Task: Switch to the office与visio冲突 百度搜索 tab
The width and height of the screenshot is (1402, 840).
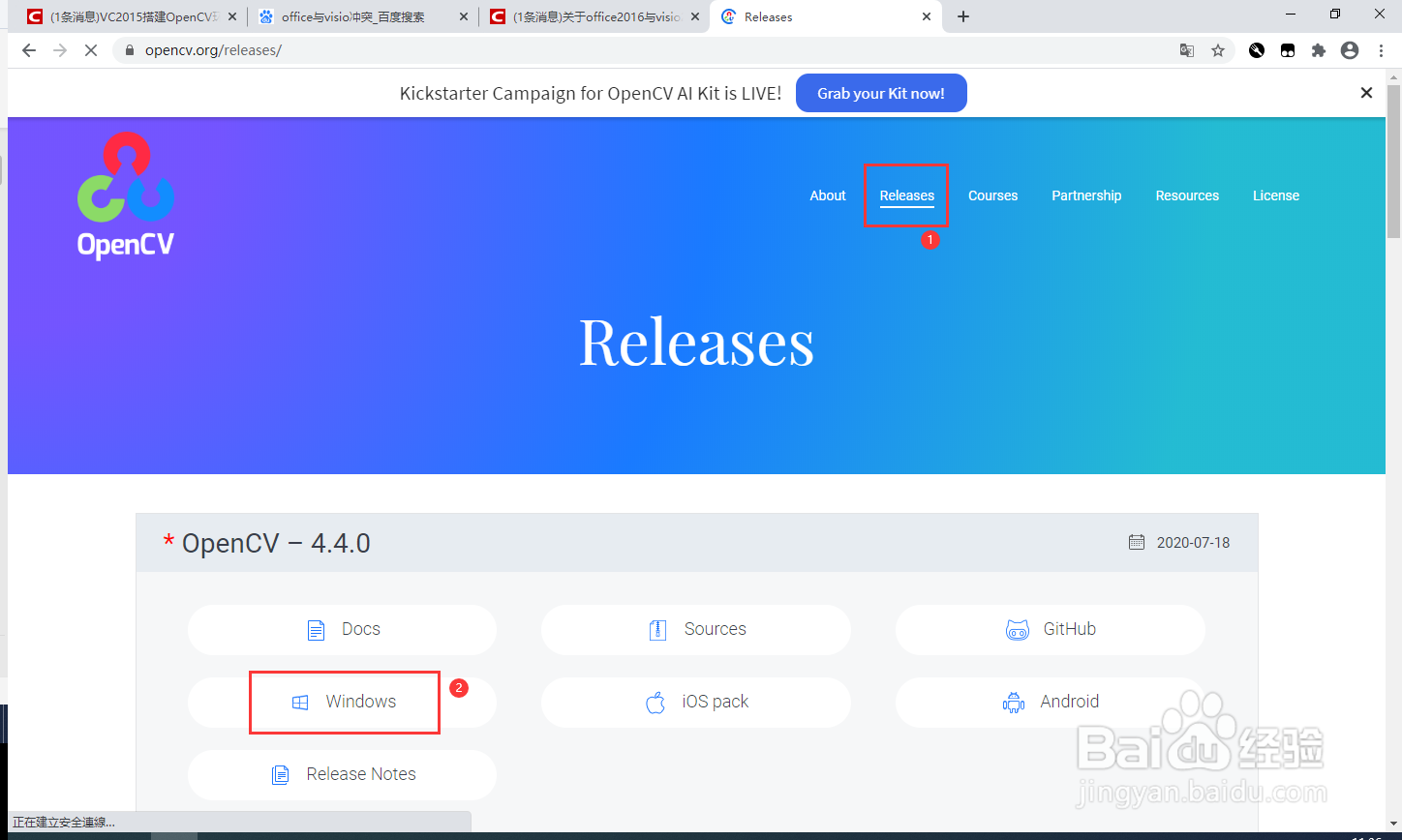Action: [363, 16]
